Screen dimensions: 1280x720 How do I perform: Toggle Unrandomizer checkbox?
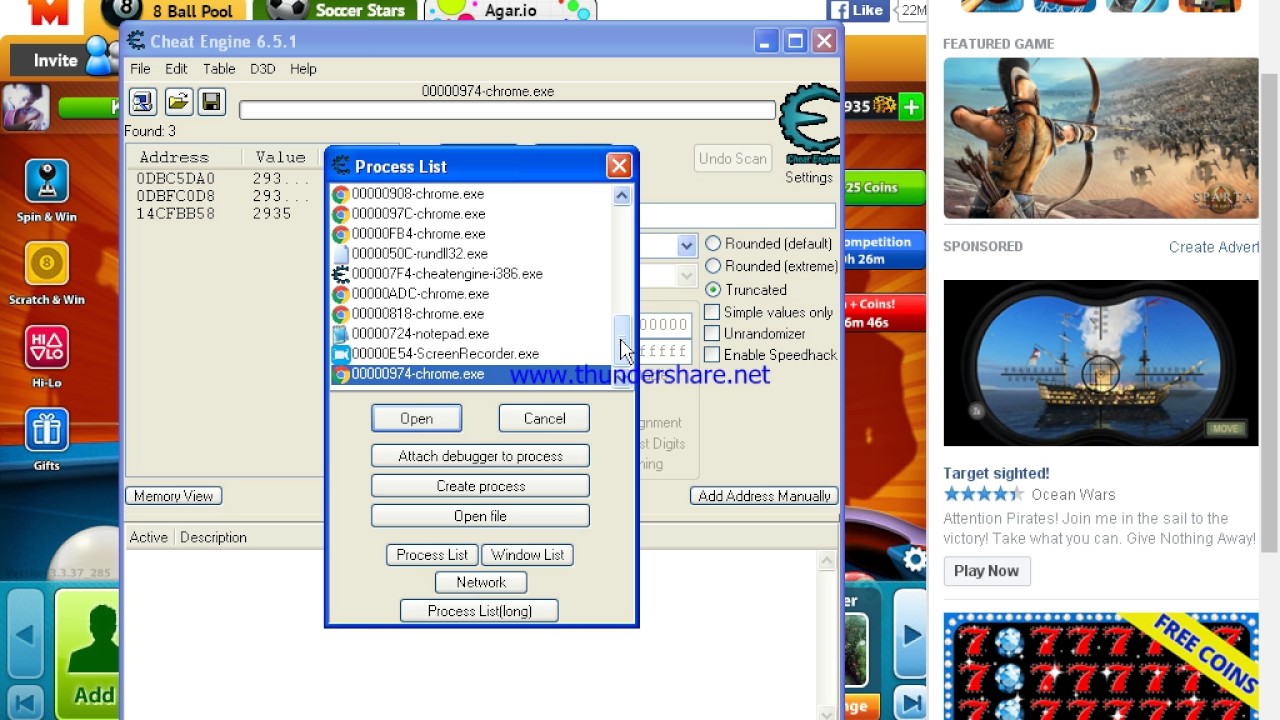pyautogui.click(x=712, y=333)
